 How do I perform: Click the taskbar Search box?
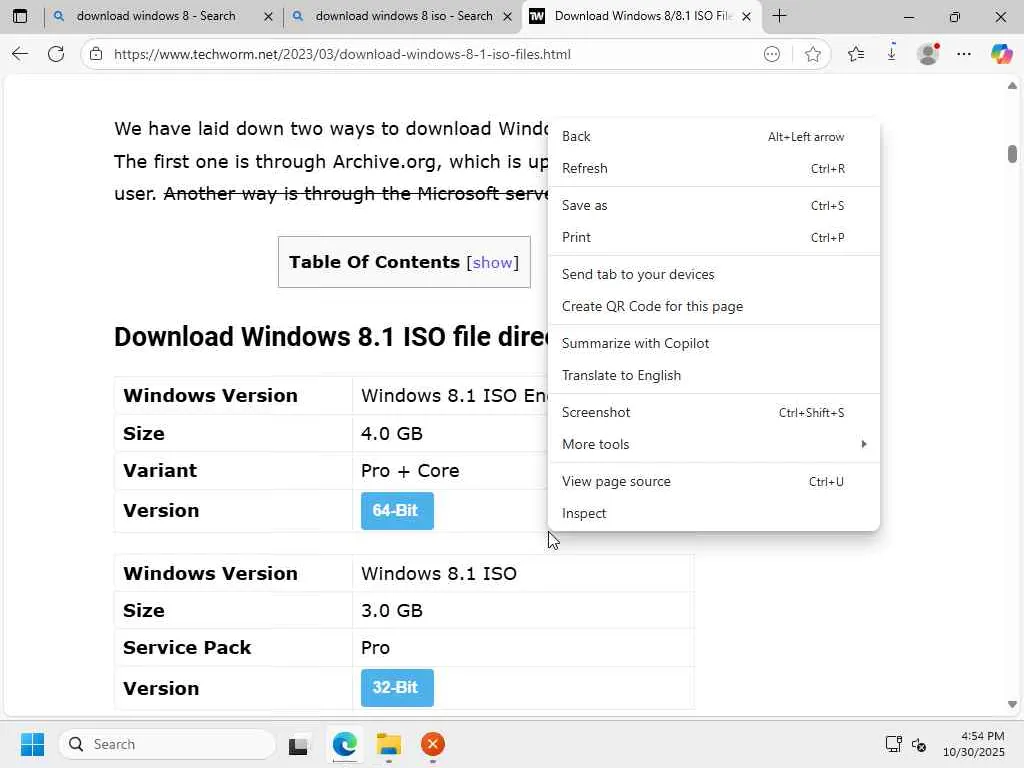coord(167,744)
